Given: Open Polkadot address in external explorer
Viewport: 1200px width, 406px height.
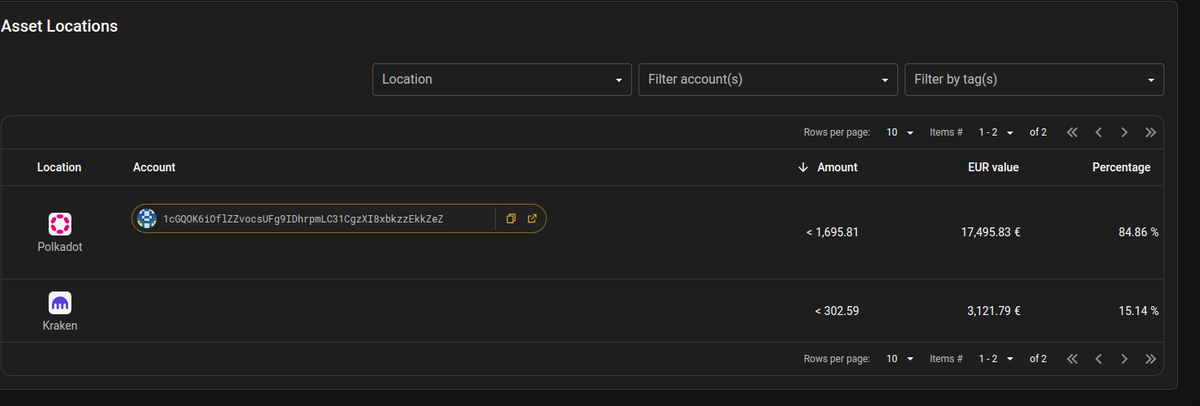Looking at the screenshot, I should (x=531, y=219).
